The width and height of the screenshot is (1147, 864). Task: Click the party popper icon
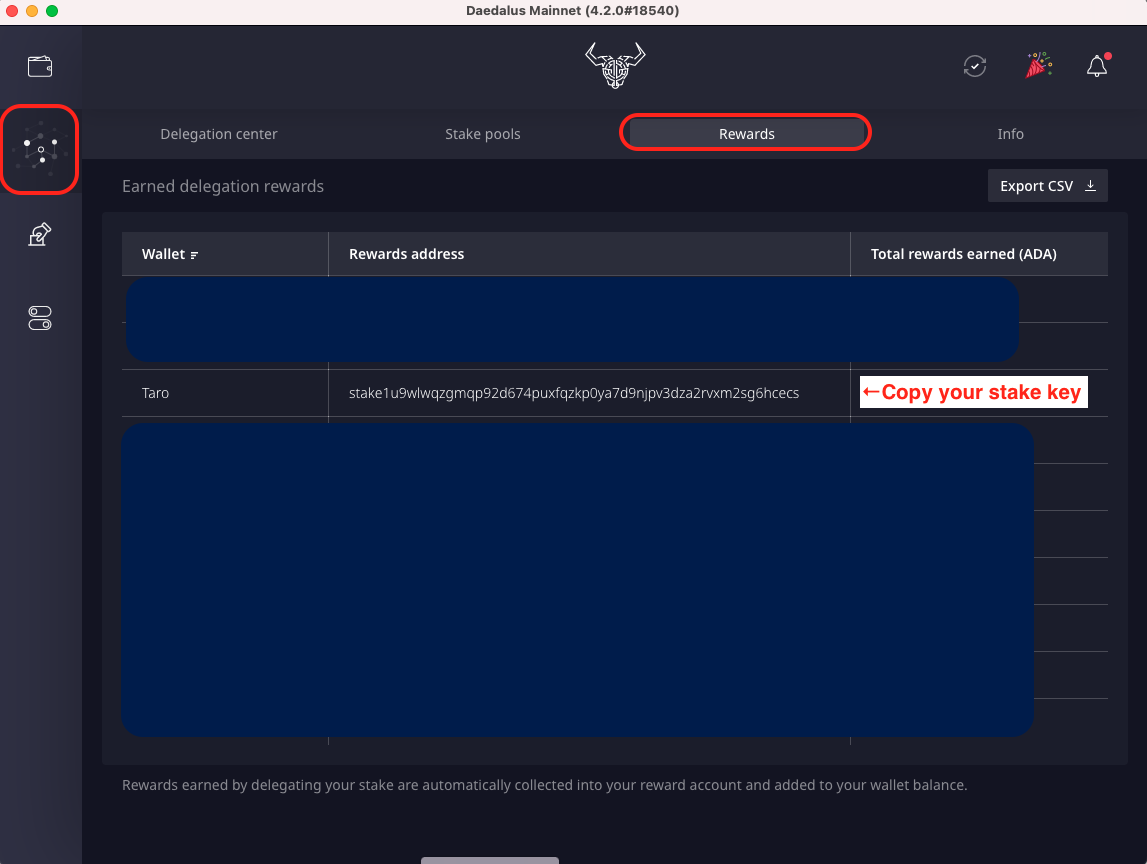[x=1036, y=66]
